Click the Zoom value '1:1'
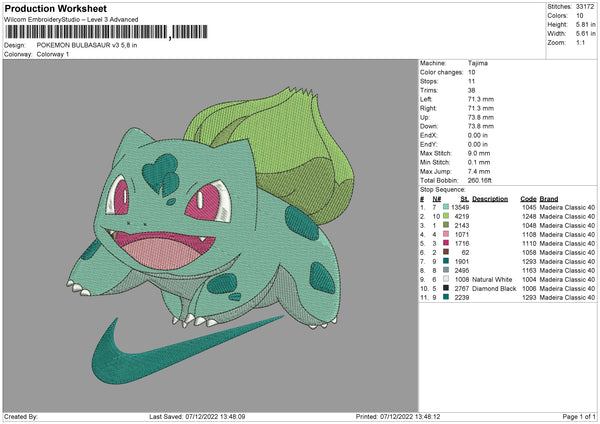Viewport: 600px width, 424px height. (x=580, y=42)
